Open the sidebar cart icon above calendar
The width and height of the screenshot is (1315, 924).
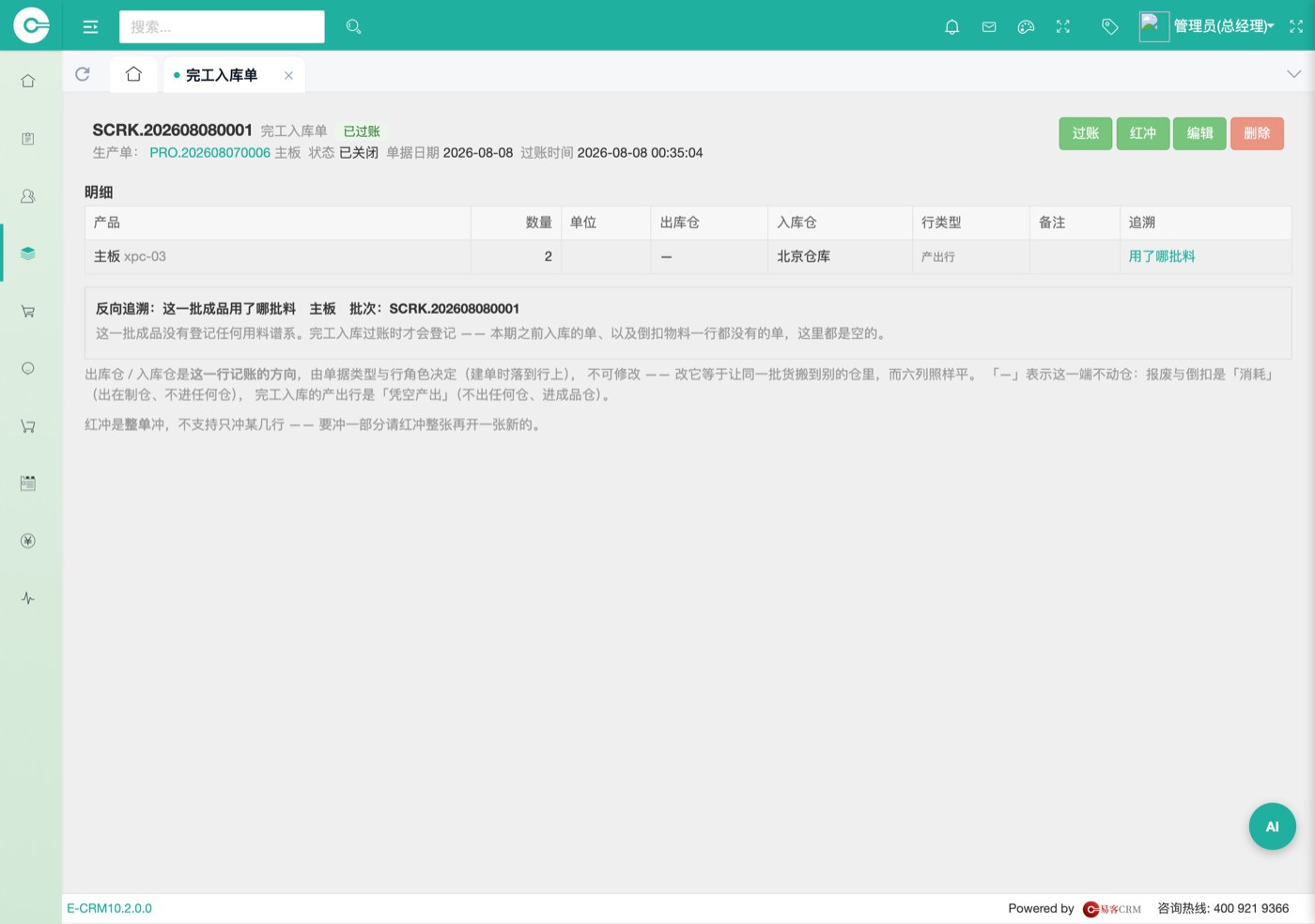pos(28,426)
